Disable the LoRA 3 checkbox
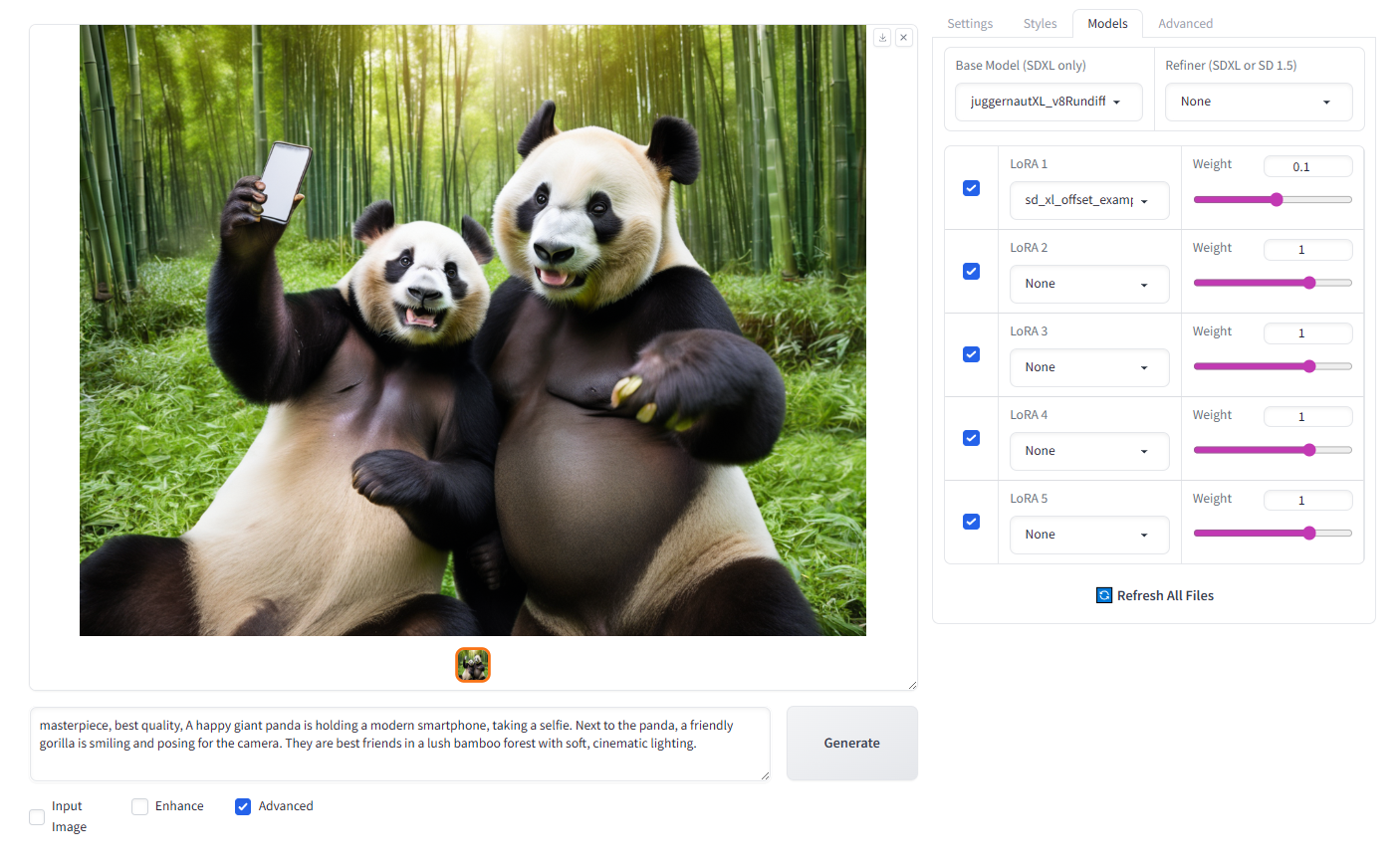 coord(971,354)
